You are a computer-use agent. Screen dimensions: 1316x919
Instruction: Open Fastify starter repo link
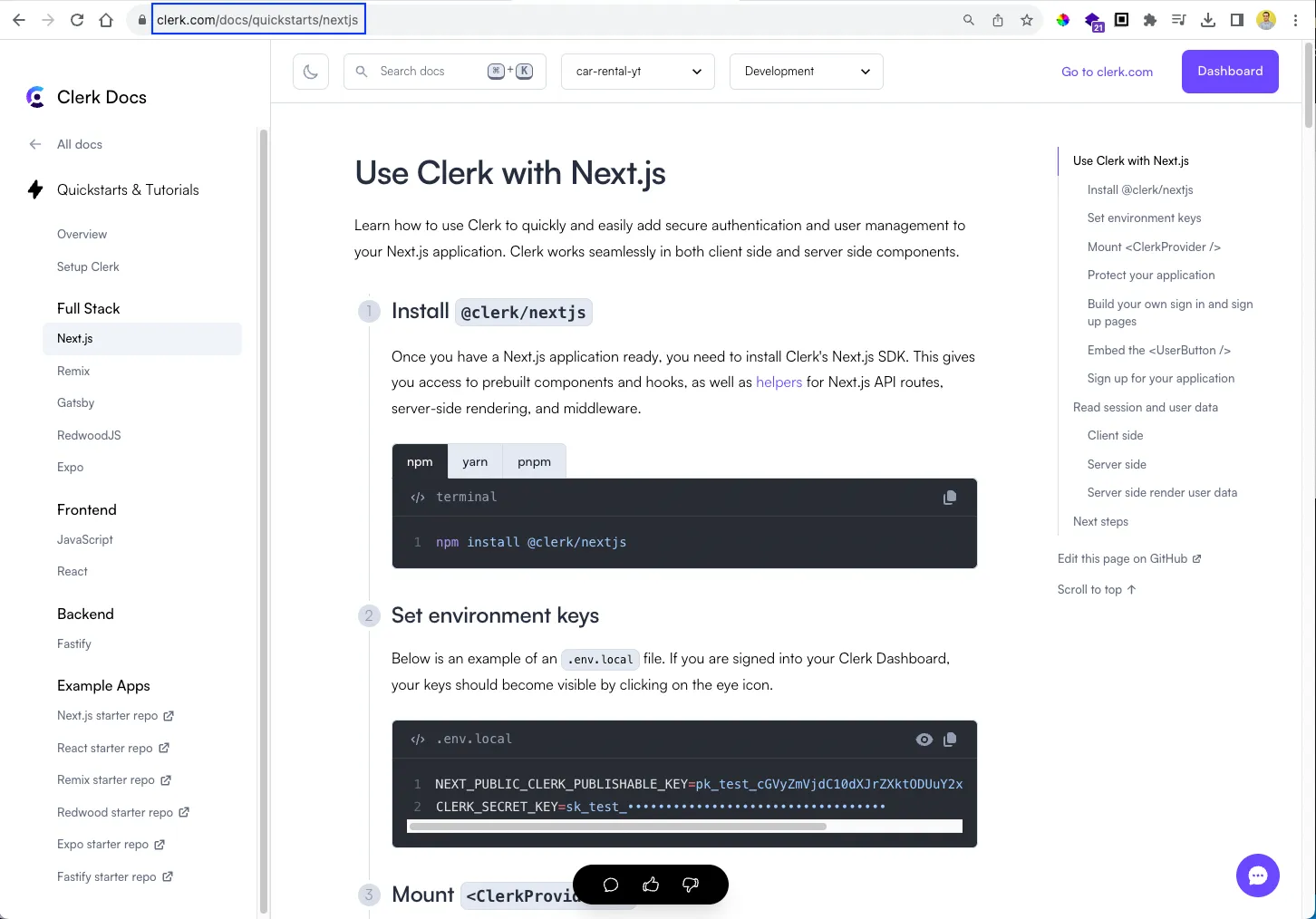[x=115, y=876]
